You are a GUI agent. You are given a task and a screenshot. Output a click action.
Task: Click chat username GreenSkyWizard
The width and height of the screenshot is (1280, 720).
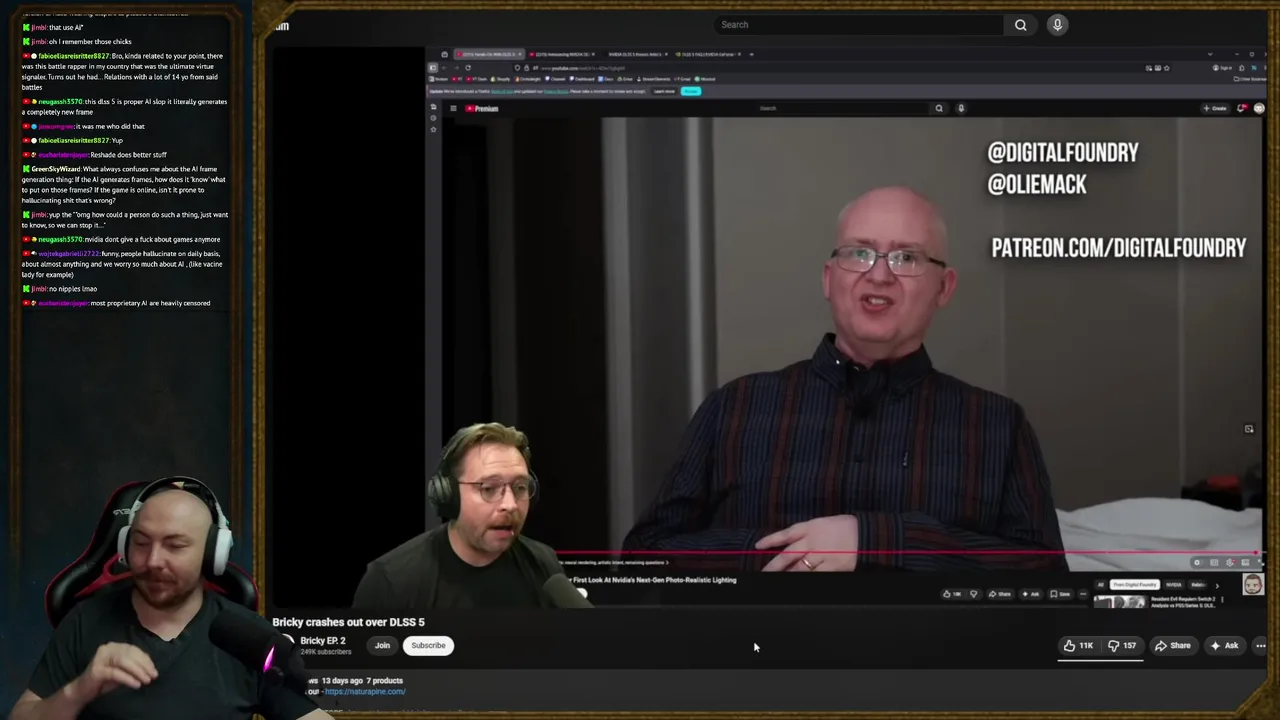(55, 169)
